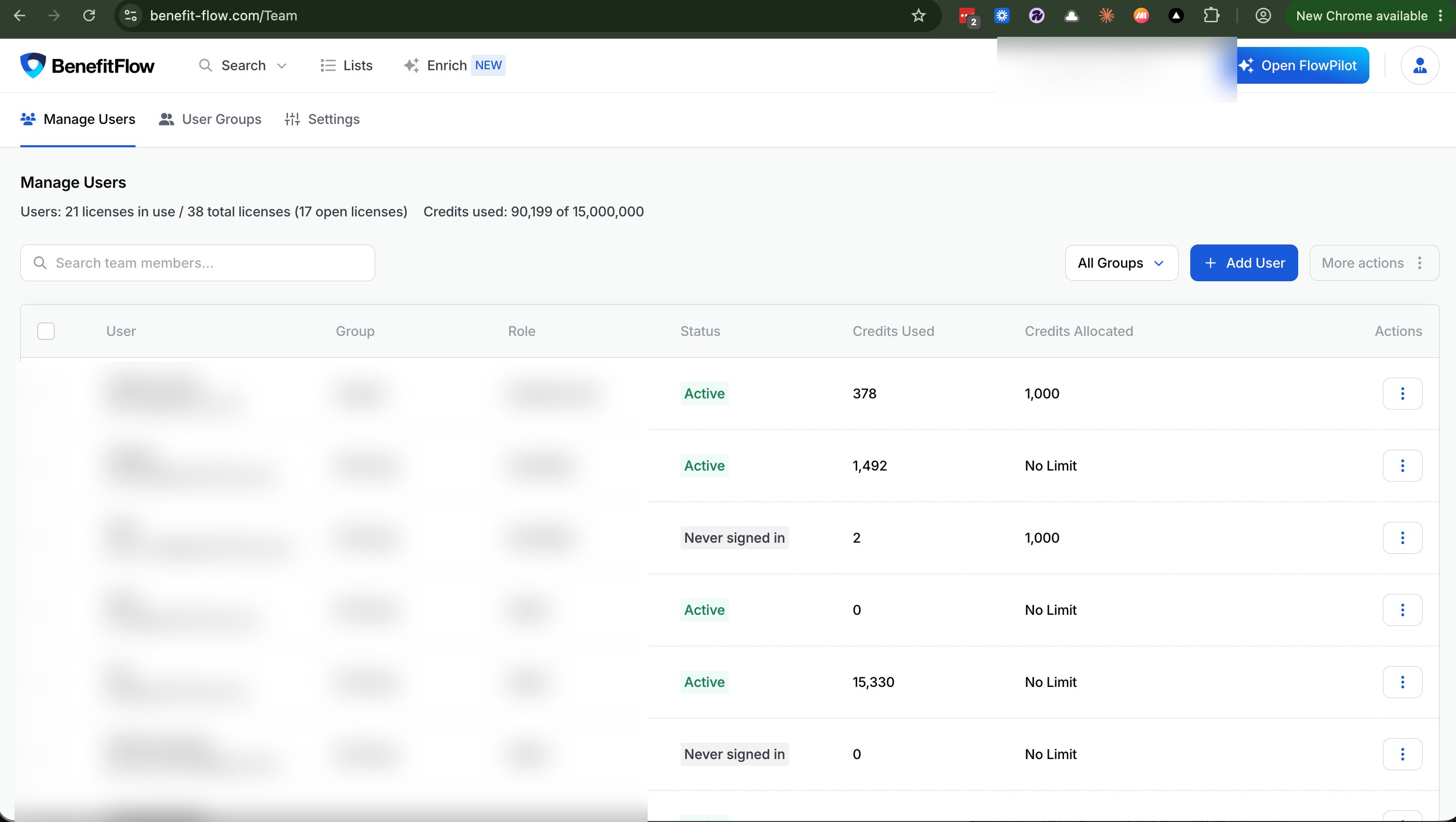
Task: Click the Role column header
Action: 521,331
